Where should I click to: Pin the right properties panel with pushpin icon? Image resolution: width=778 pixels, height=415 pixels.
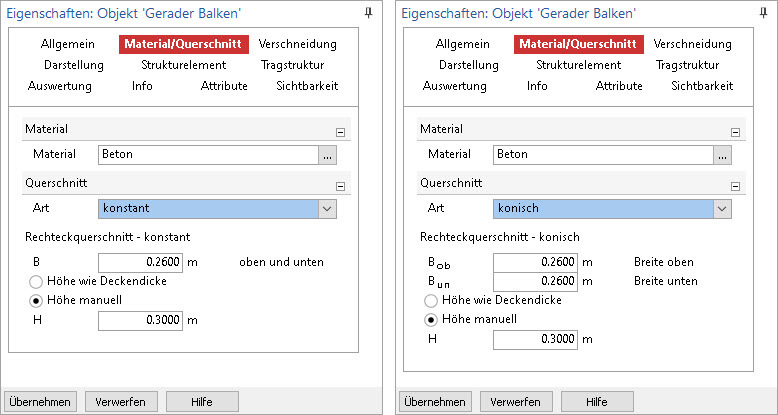[763, 13]
